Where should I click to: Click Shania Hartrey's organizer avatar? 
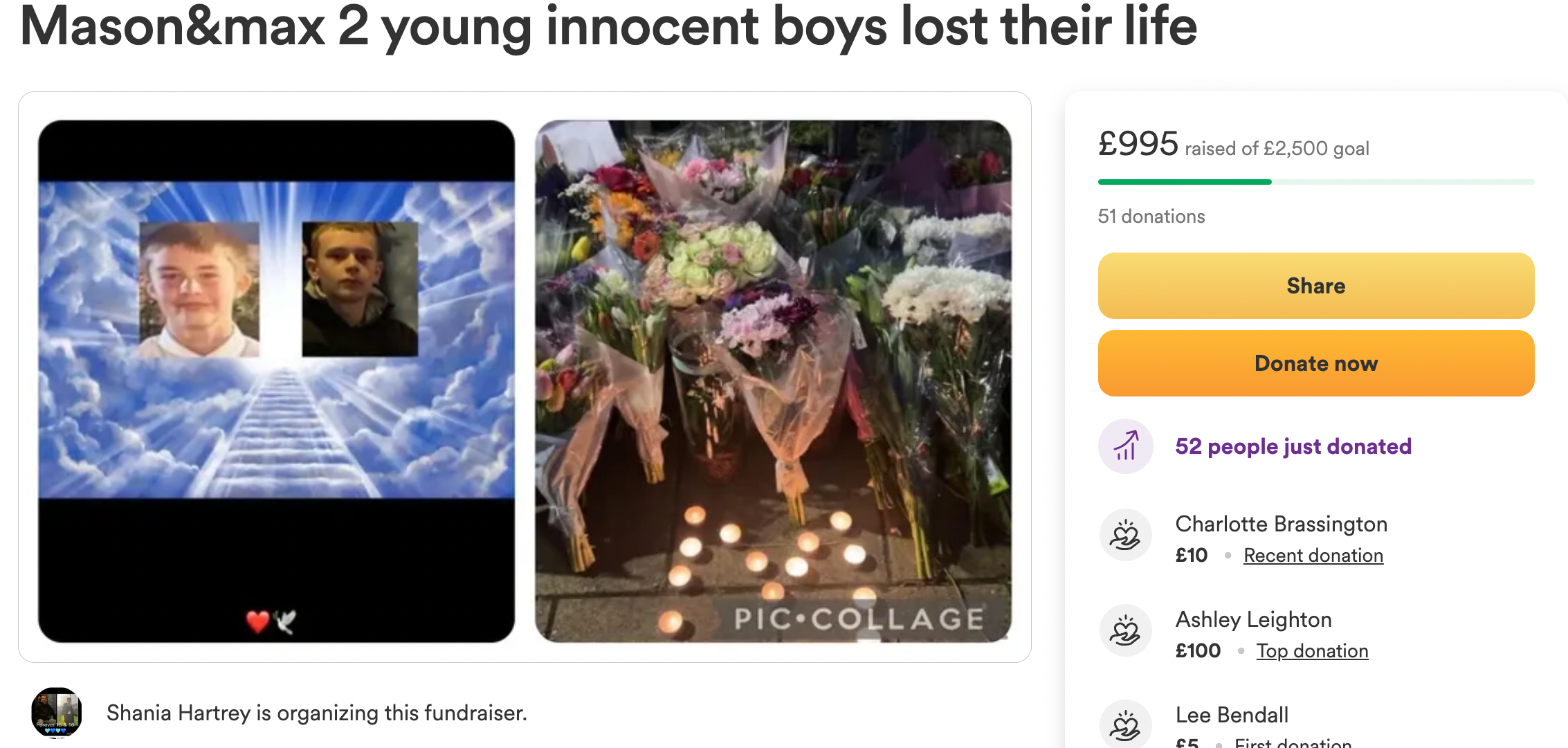(57, 712)
